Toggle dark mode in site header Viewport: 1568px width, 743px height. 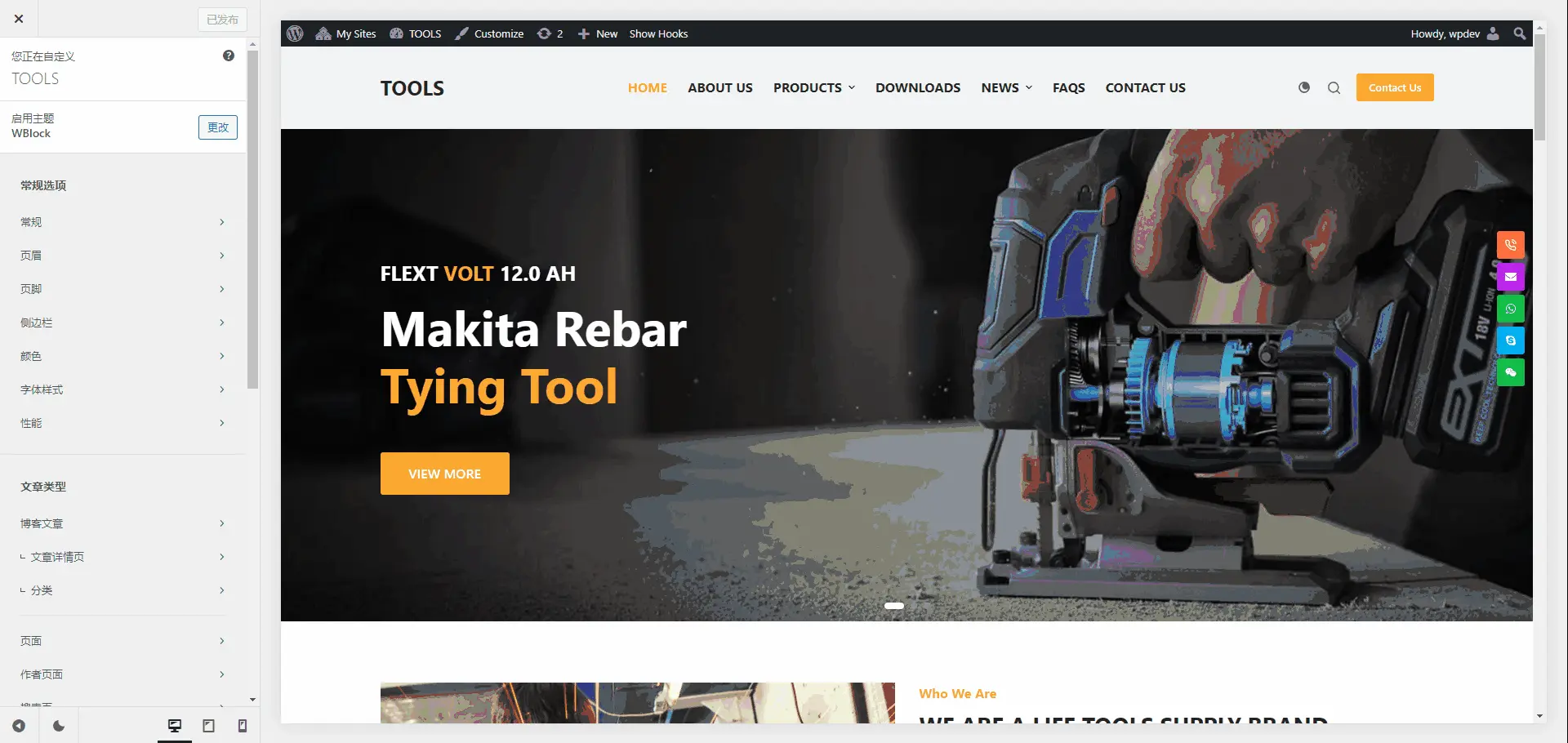coord(1304,87)
